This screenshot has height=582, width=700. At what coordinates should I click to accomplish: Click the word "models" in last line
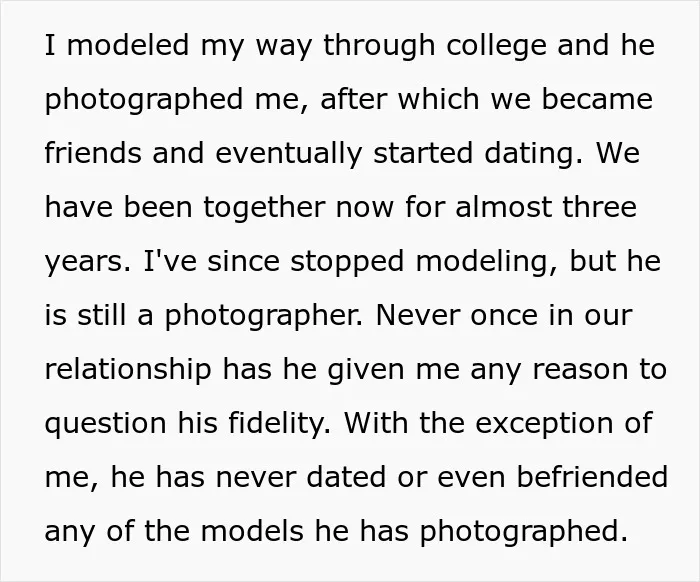click(252, 531)
